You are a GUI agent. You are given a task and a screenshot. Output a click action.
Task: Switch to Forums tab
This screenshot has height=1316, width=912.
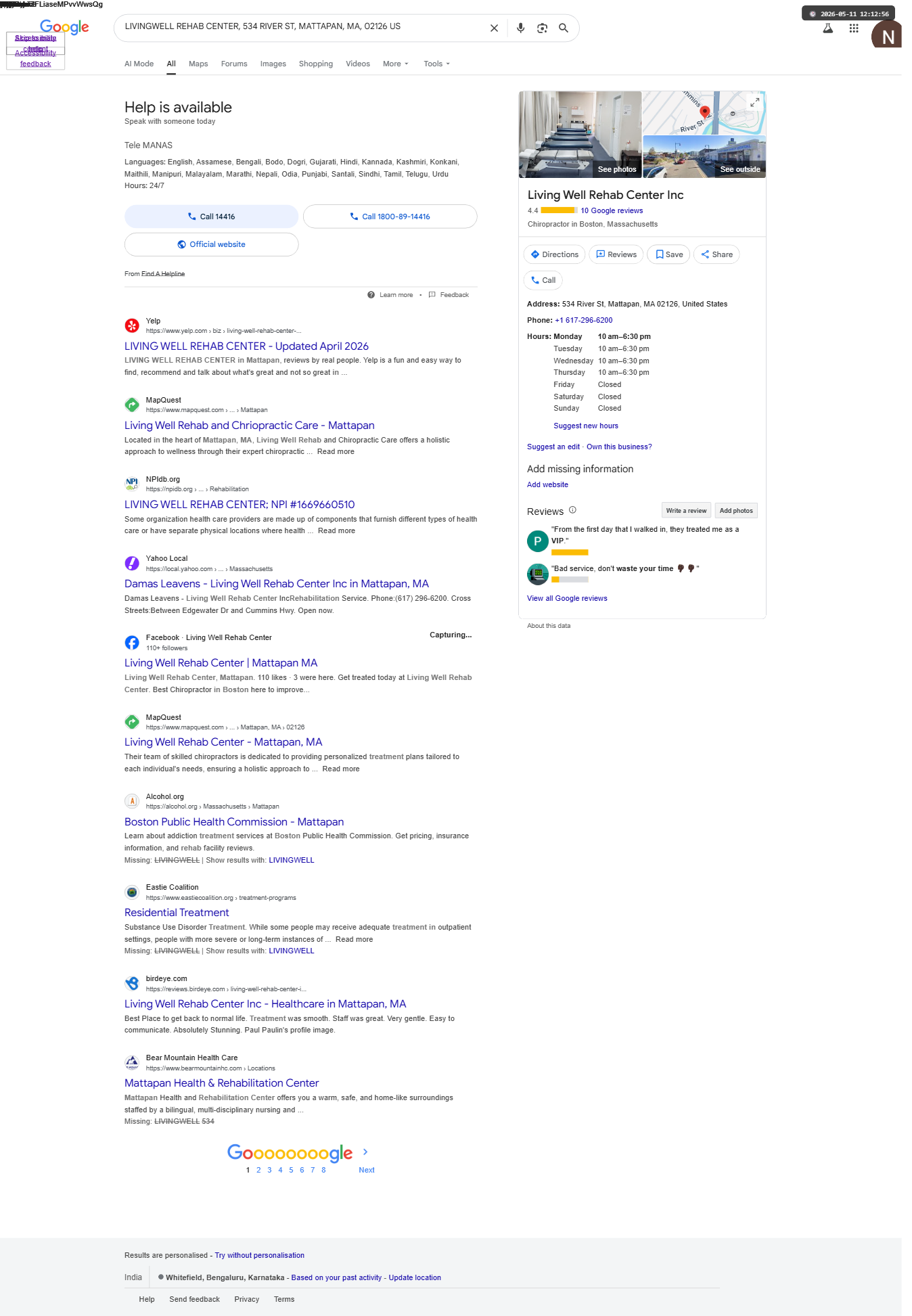(x=234, y=64)
